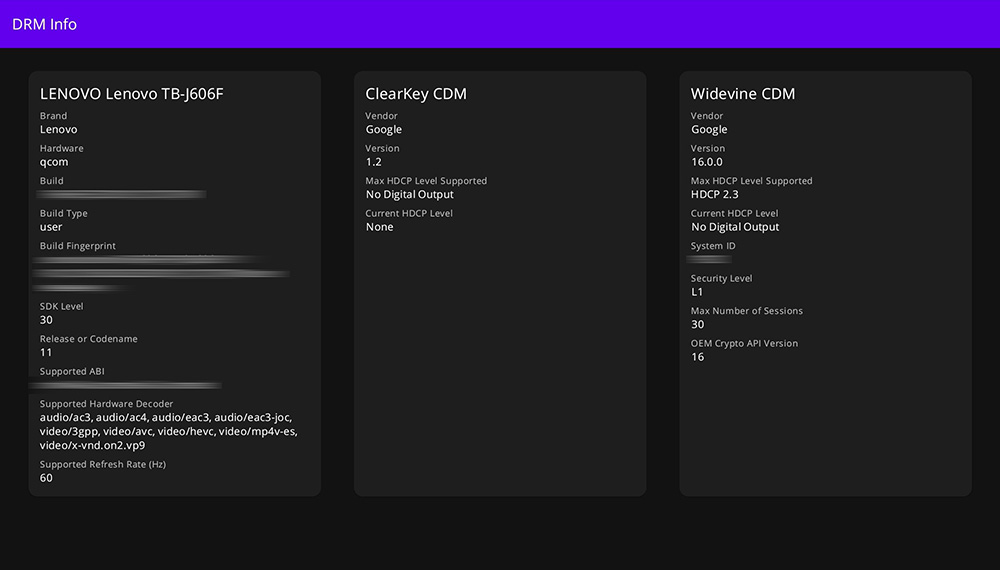The height and width of the screenshot is (570, 1000).
Task: Click the Brand value Lenovo
Action: [59, 129]
